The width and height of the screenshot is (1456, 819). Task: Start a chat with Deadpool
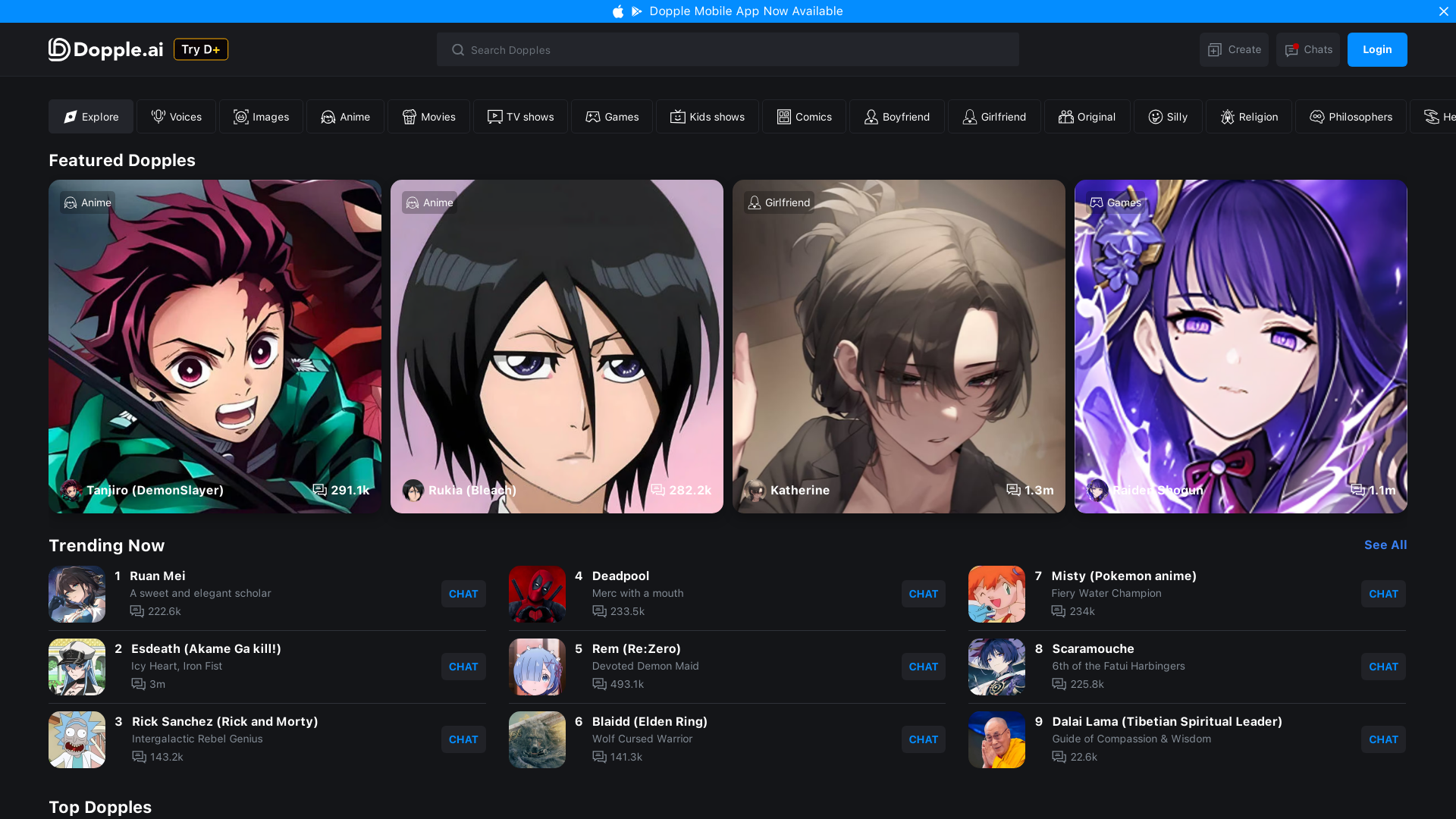click(x=923, y=594)
